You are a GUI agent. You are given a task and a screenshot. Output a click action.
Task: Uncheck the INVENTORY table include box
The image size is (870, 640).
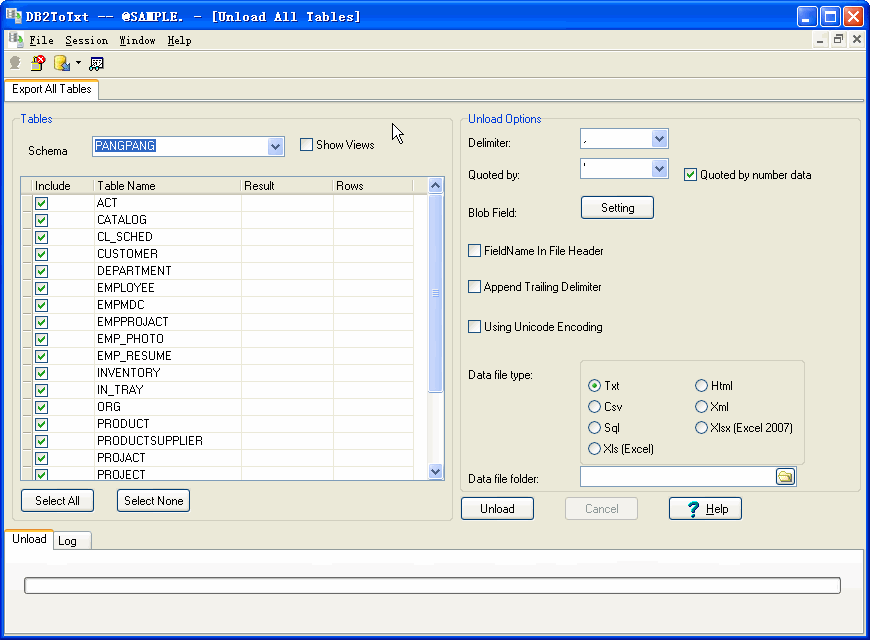click(42, 373)
